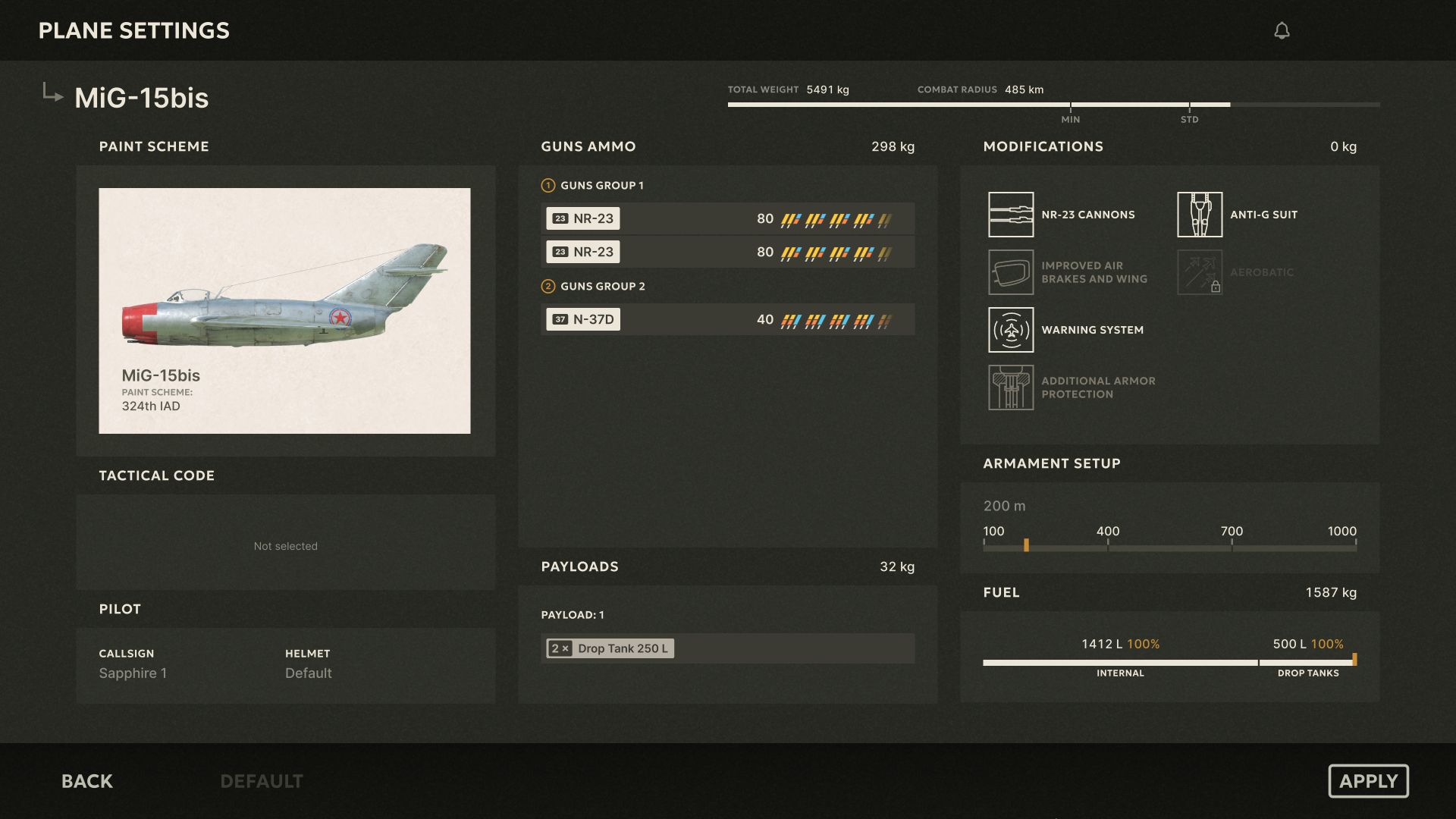Toggle the Warning System modification icon
This screenshot has height=819, width=1456.
coord(1011,330)
